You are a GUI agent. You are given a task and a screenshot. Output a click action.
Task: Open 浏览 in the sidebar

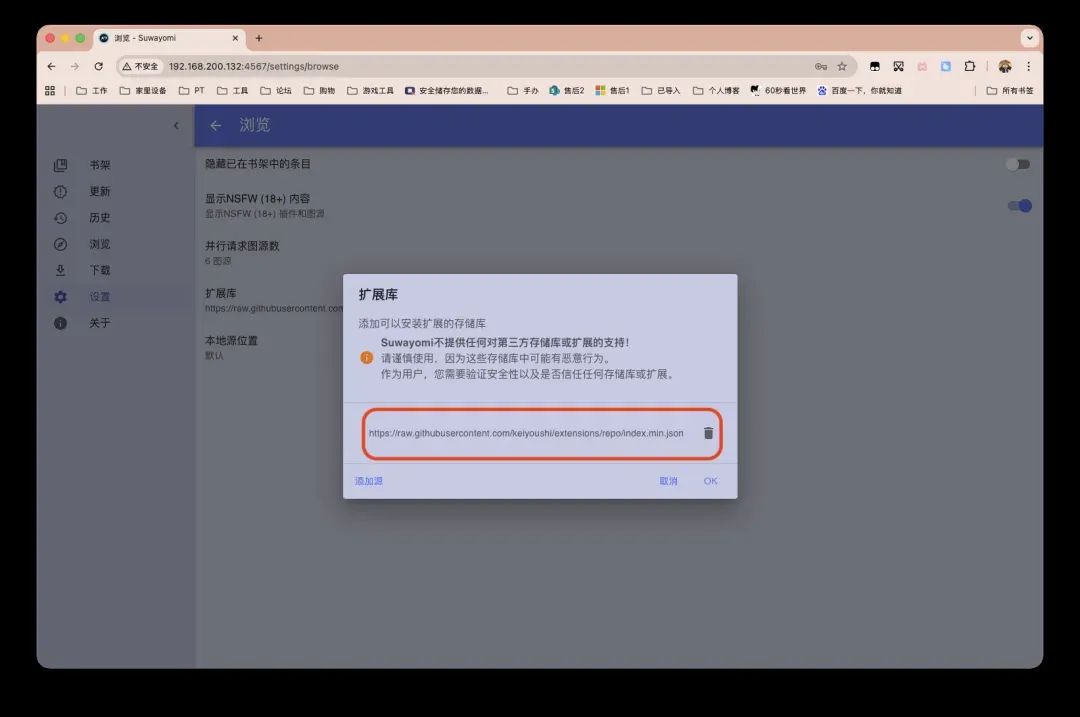point(115,244)
